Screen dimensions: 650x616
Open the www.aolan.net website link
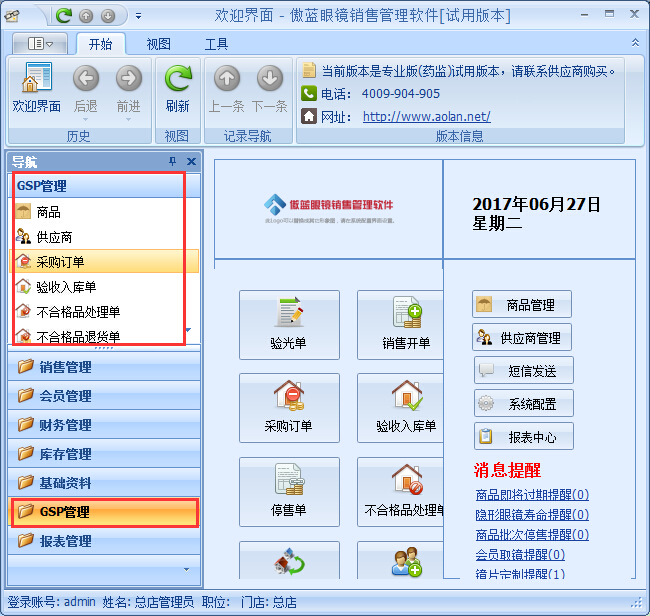pyautogui.click(x=426, y=116)
